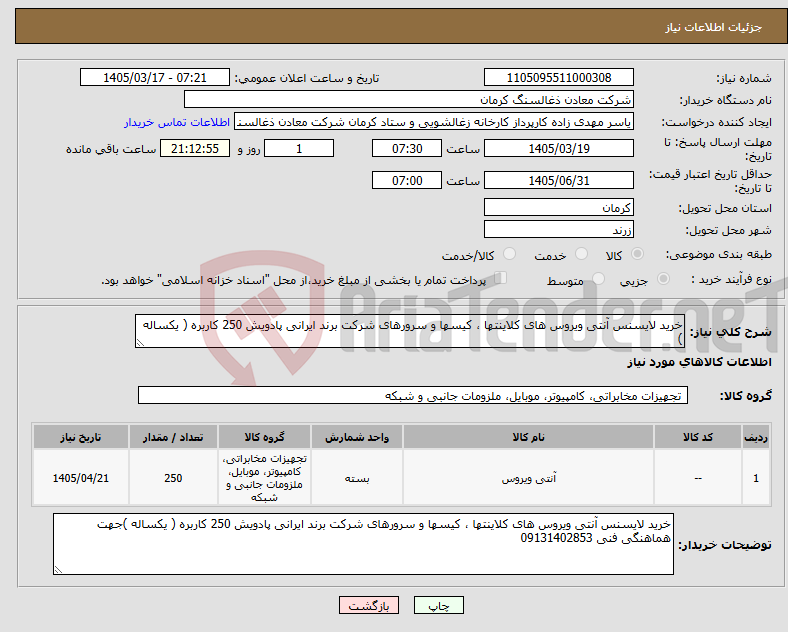
Task: Click the توضیحات خریدار text area
Action: point(363,544)
